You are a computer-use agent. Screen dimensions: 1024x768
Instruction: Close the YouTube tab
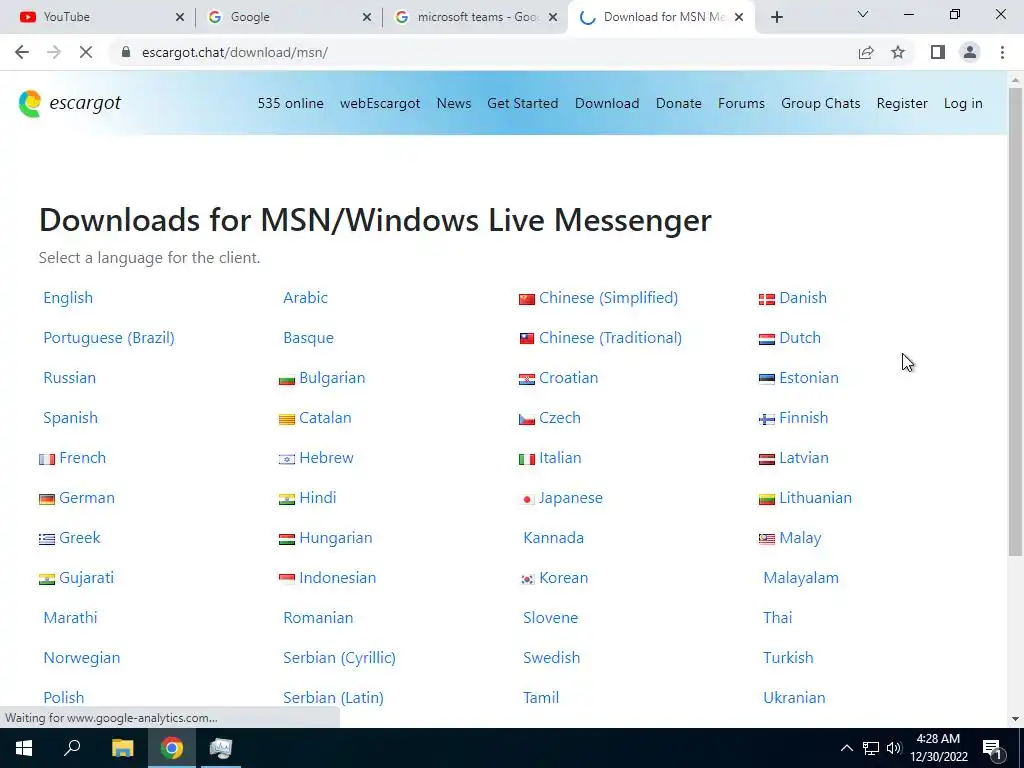click(180, 17)
